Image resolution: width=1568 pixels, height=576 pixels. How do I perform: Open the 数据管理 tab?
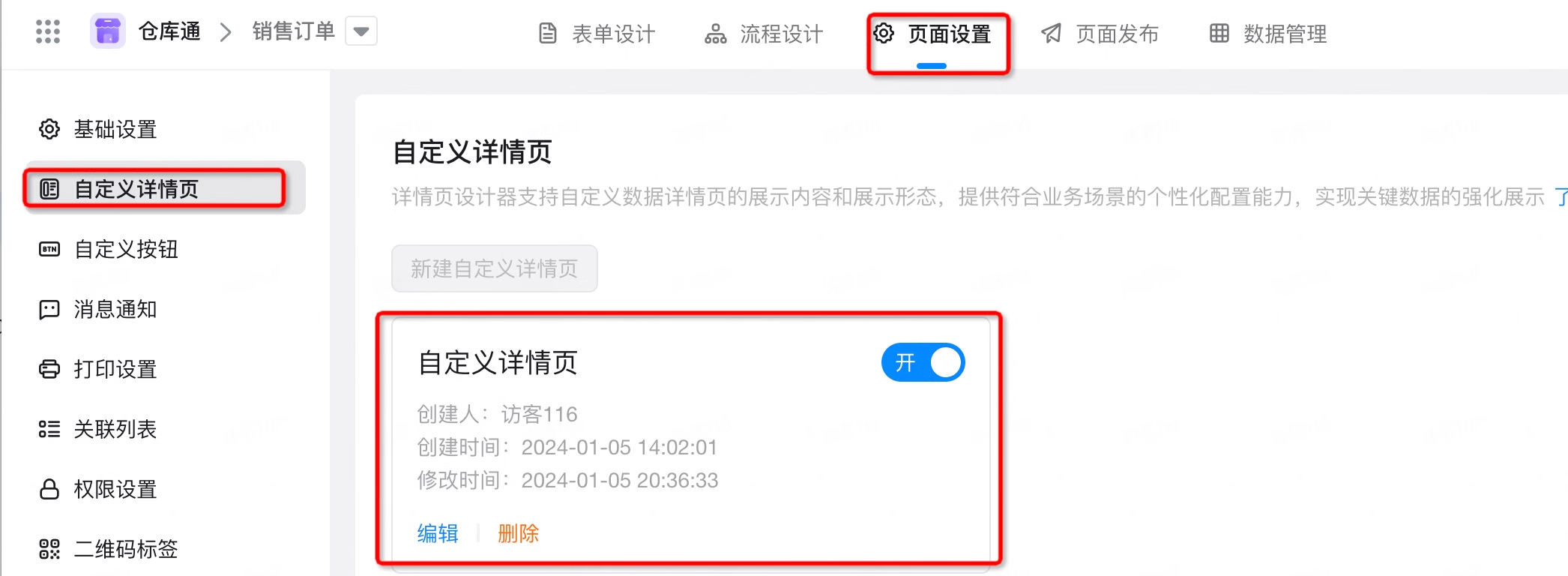click(1268, 34)
